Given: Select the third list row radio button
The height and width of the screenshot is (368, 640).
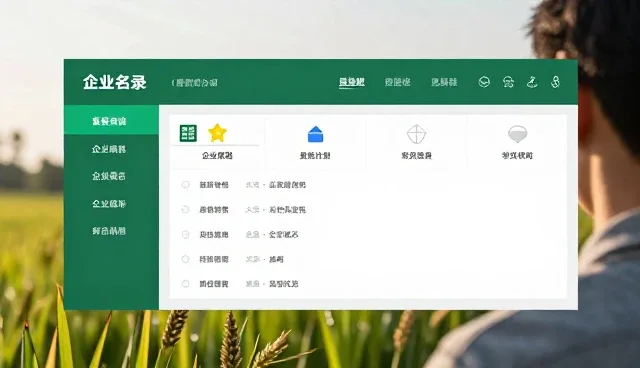Looking at the screenshot, I should tap(185, 234).
